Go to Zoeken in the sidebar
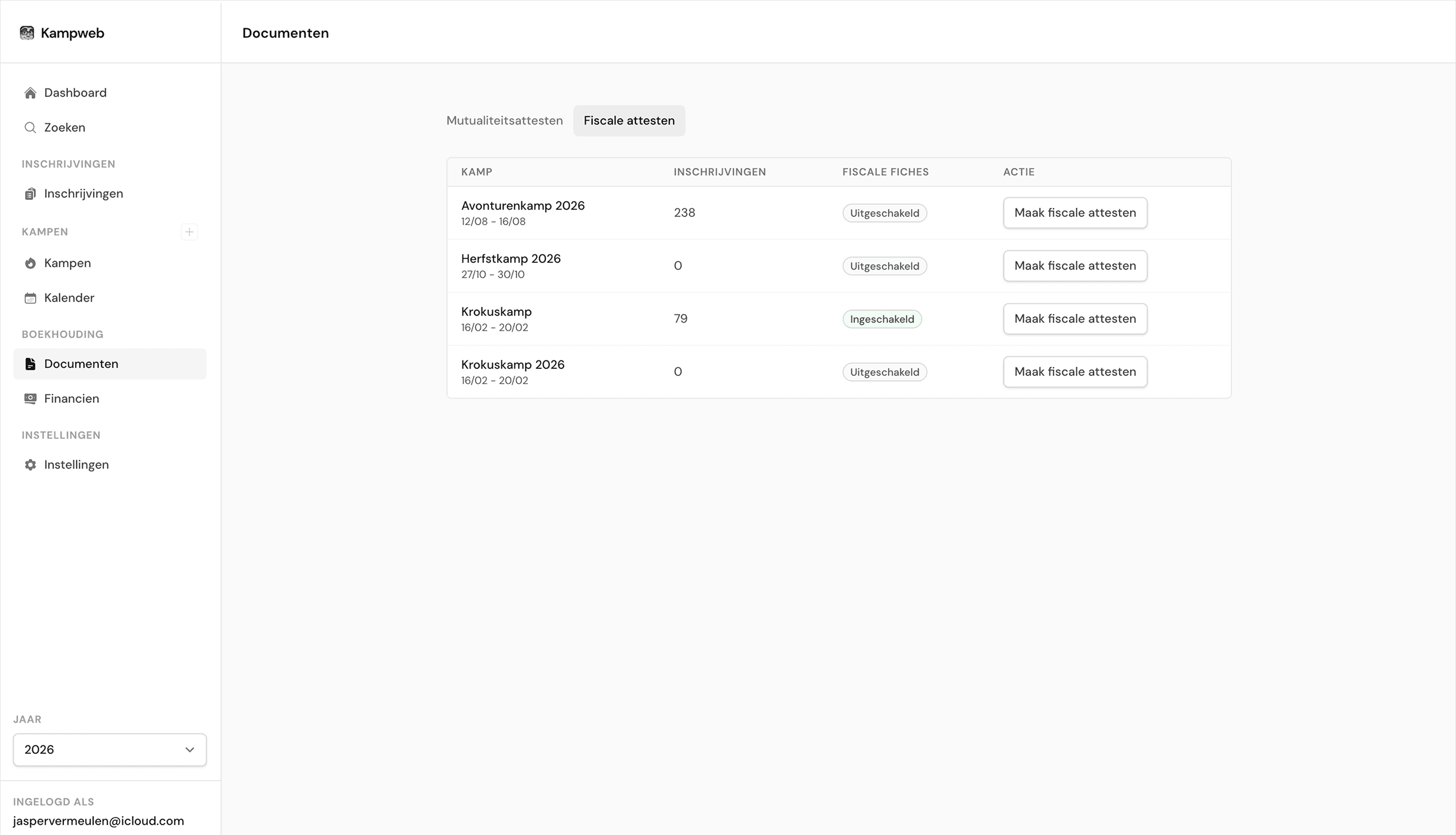Screen dimensions: 1456x835 click(110, 127)
